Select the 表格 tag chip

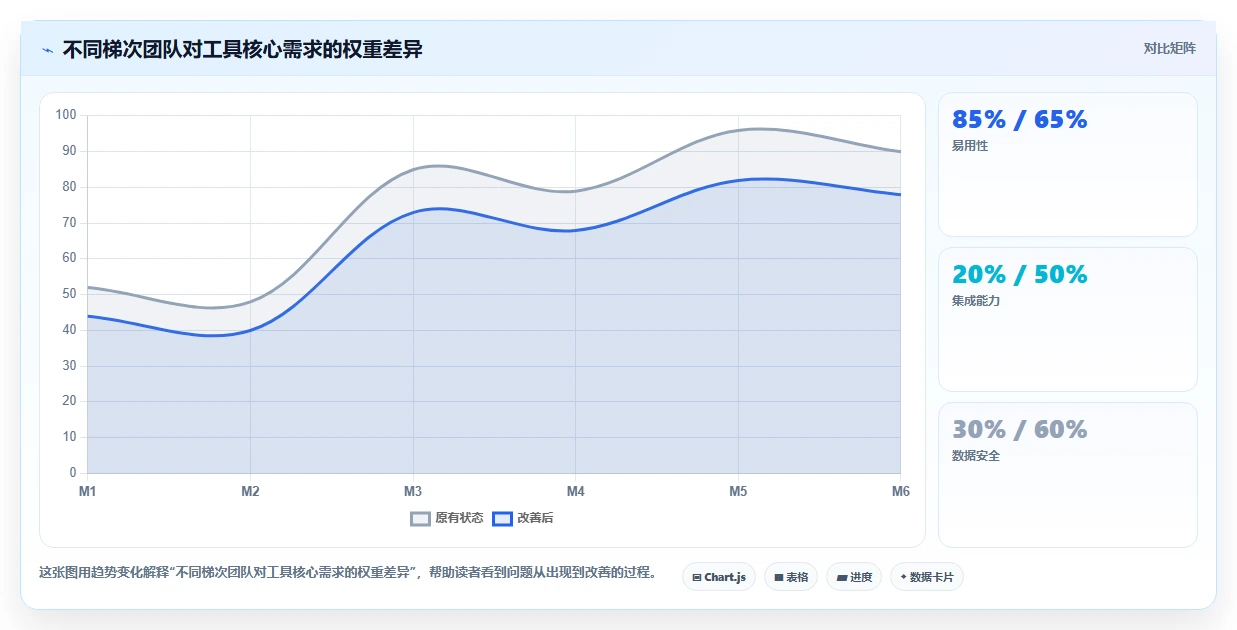coord(791,577)
